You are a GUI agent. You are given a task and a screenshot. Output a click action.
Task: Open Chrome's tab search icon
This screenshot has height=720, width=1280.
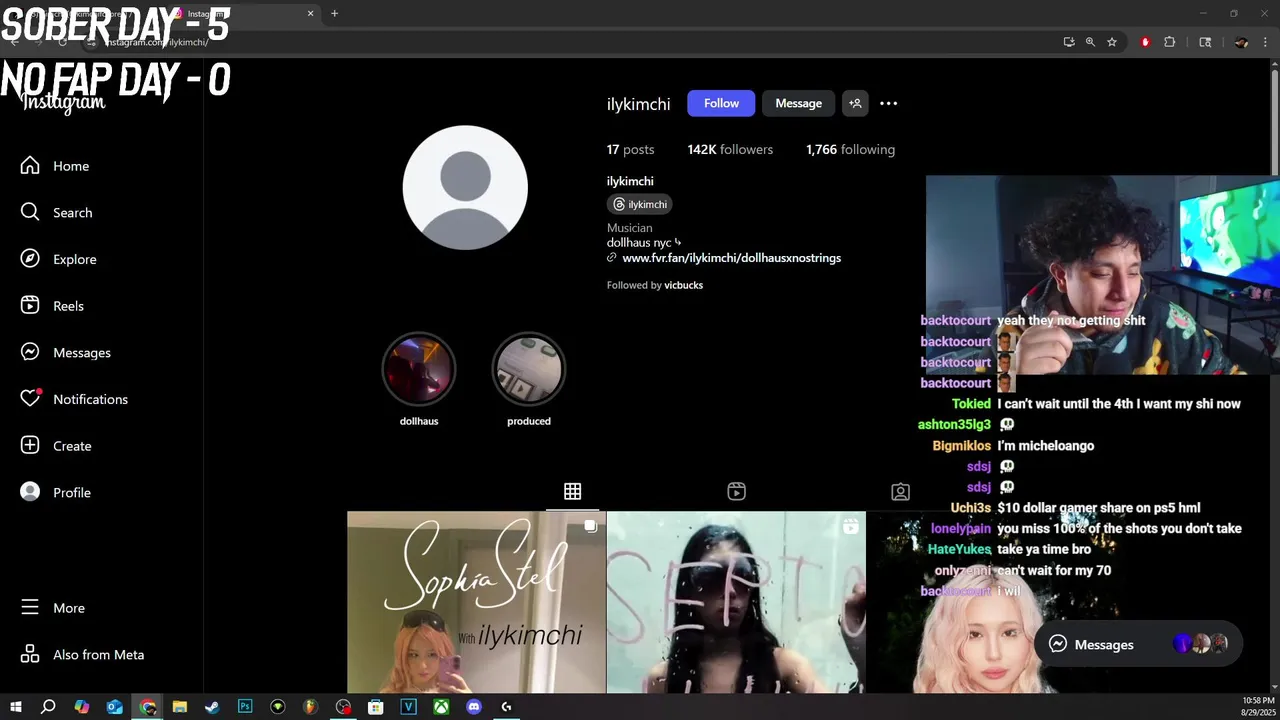(1205, 42)
